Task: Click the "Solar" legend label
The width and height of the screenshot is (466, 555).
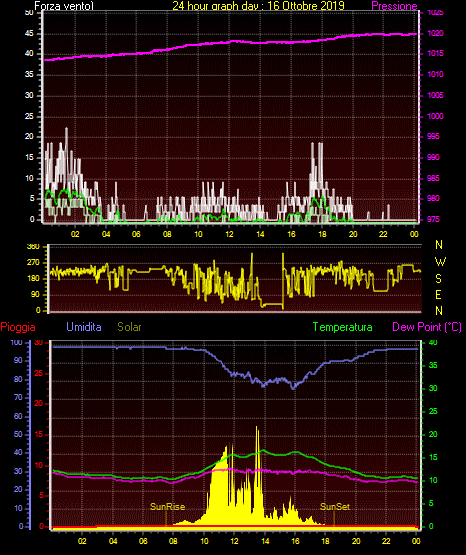Action: click(x=130, y=327)
